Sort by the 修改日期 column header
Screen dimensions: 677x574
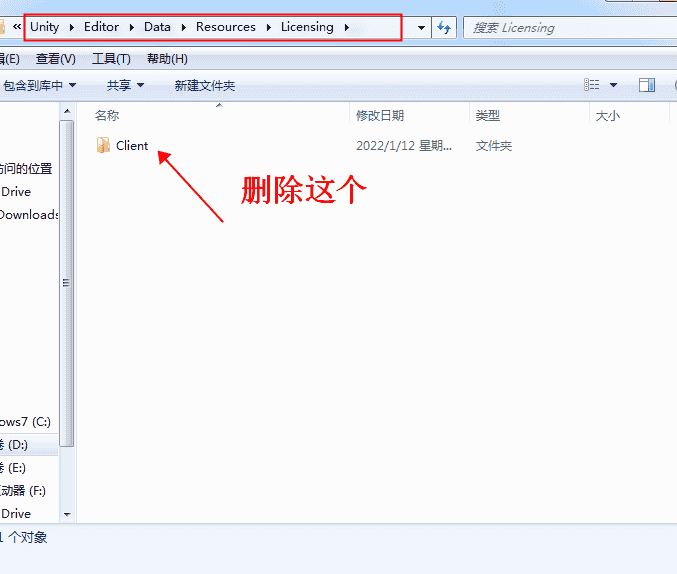(x=380, y=115)
